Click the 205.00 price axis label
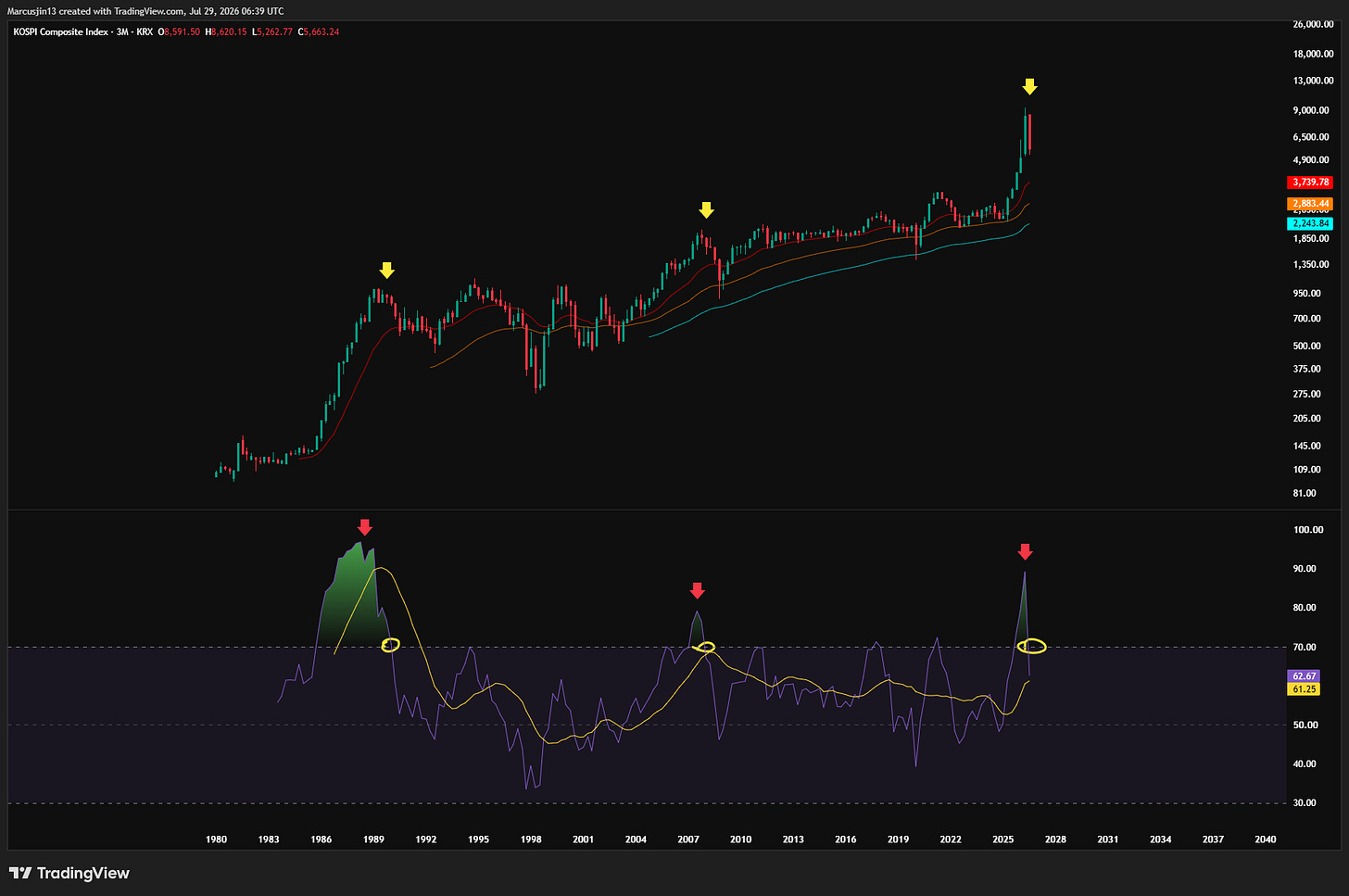This screenshot has height=896, width=1349. [1307, 419]
